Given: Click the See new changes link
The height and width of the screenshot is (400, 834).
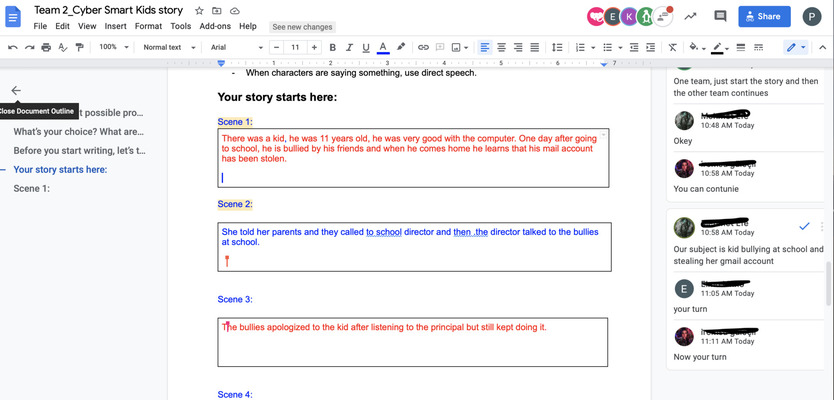Looking at the screenshot, I should click(x=303, y=27).
